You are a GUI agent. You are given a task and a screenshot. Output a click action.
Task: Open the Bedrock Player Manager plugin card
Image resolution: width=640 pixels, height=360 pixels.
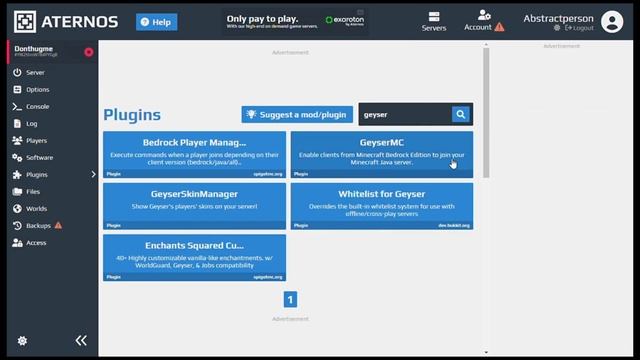(194, 154)
